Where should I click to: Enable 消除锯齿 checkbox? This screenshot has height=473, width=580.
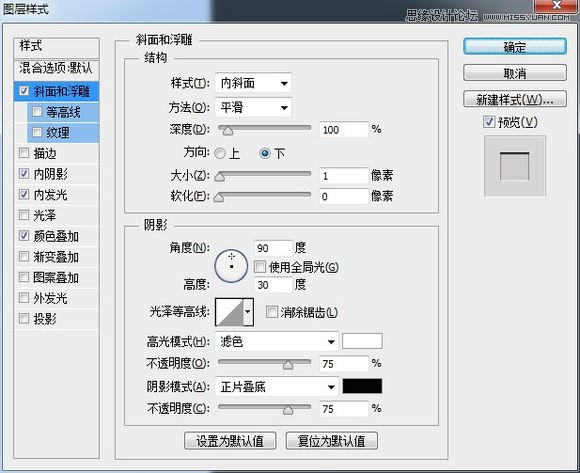(272, 312)
